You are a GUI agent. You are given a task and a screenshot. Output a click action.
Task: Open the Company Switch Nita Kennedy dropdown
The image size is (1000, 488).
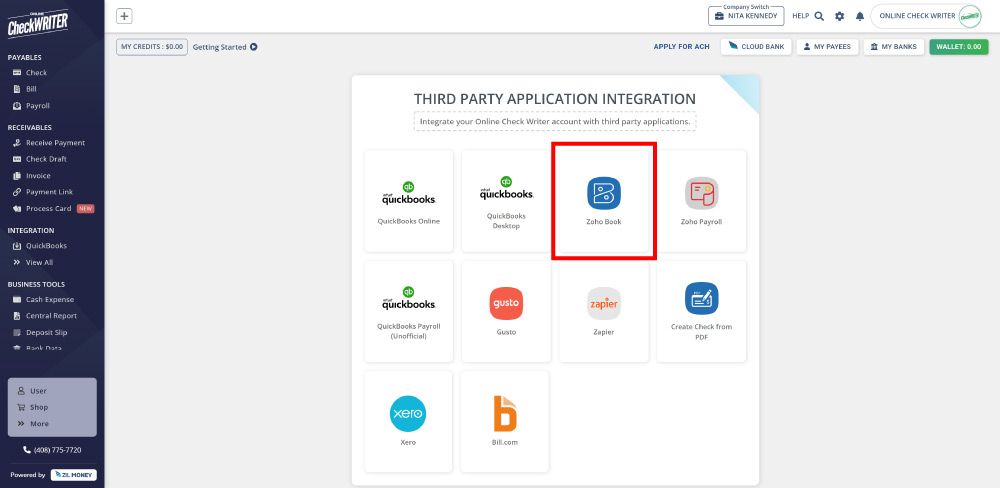(x=746, y=16)
